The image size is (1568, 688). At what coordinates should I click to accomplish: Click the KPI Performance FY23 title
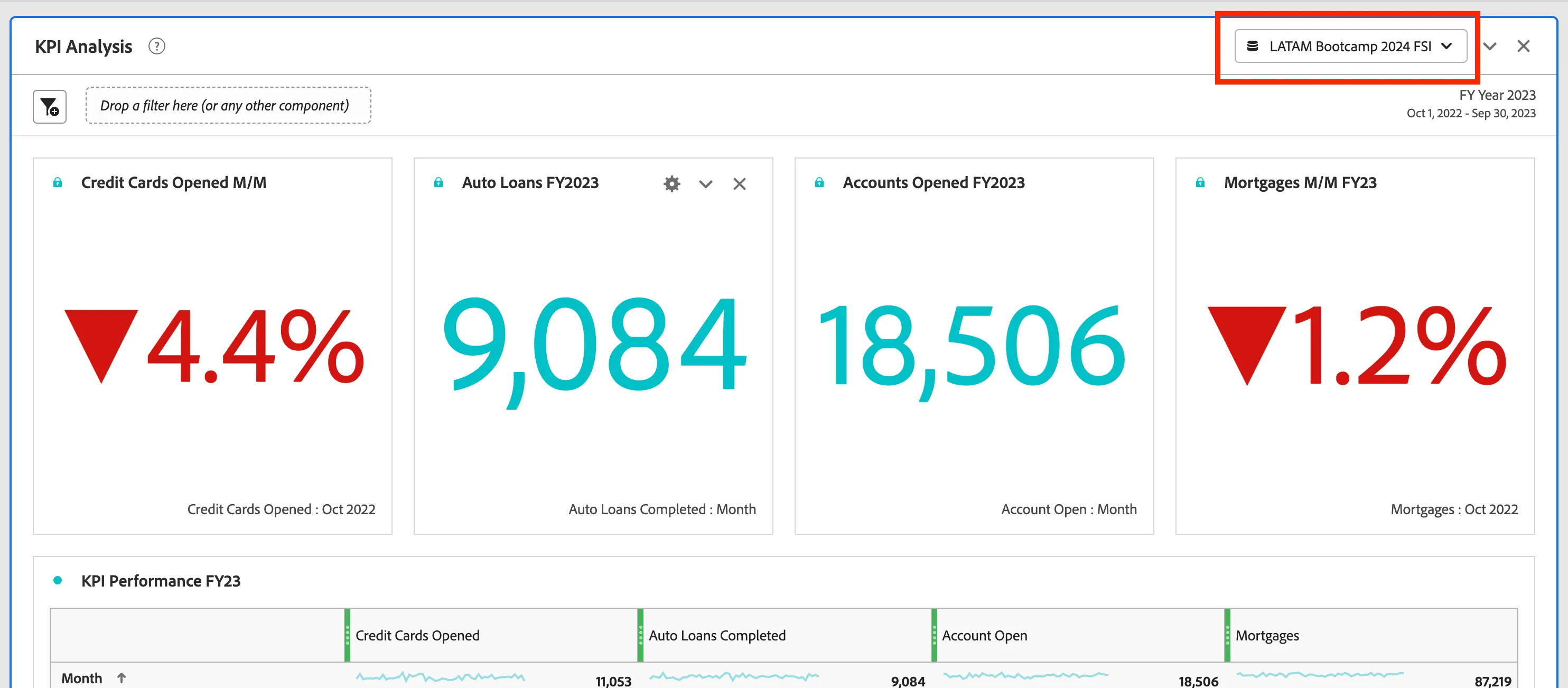pyautogui.click(x=161, y=581)
